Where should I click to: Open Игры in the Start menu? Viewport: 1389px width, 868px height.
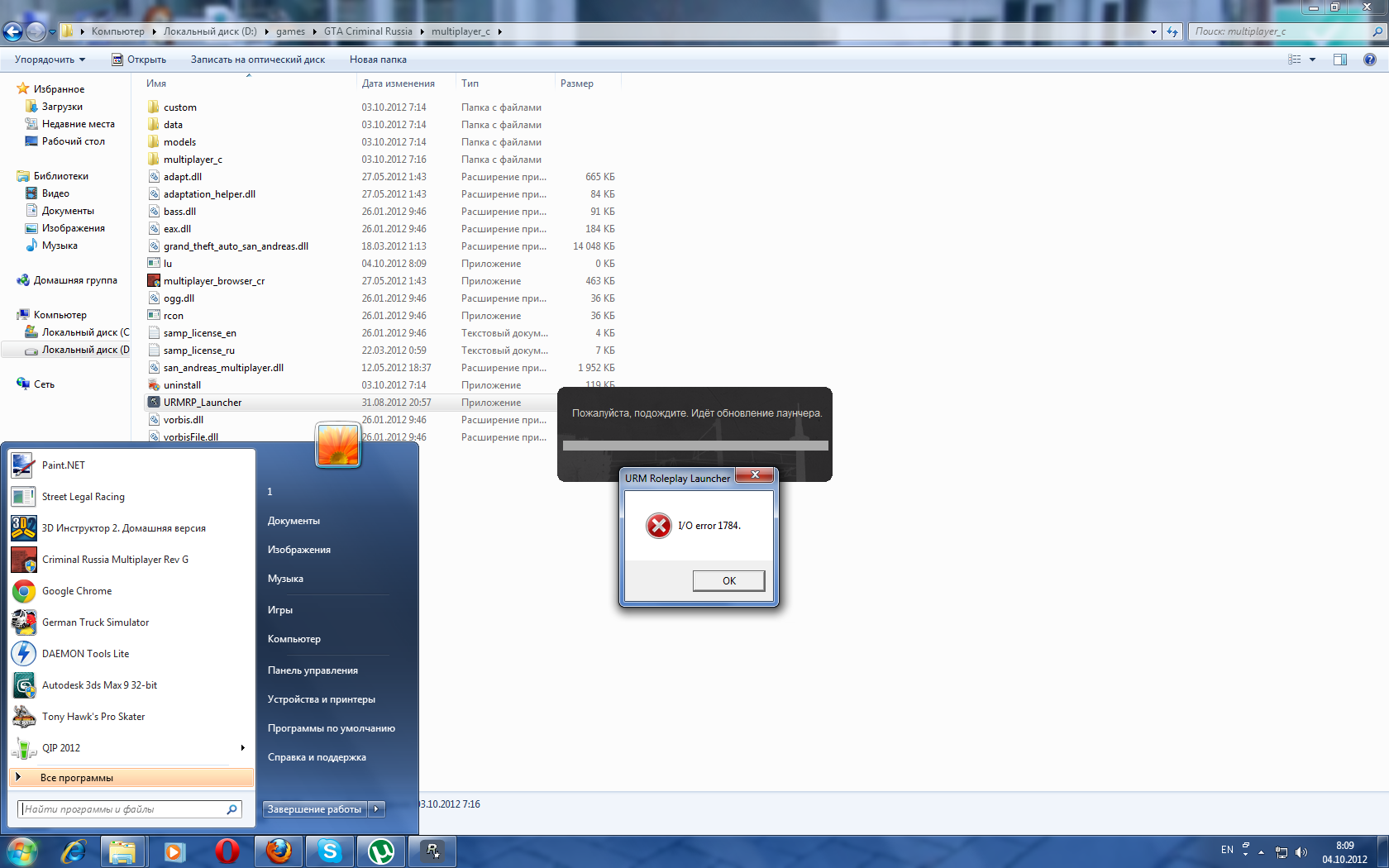click(x=280, y=610)
